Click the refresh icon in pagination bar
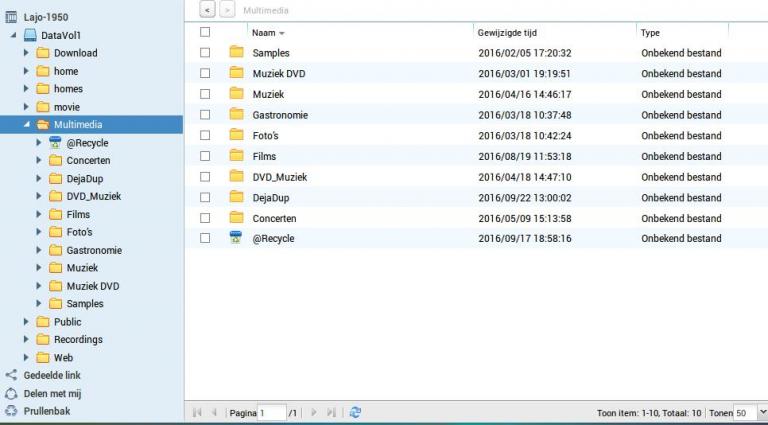Screen dimensions: 768x425 pyautogui.click(x=355, y=412)
